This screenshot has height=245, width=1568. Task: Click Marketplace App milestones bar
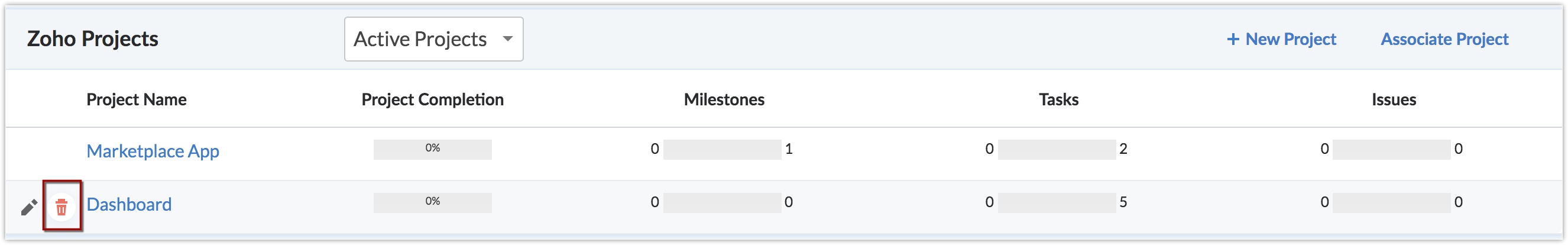(722, 149)
